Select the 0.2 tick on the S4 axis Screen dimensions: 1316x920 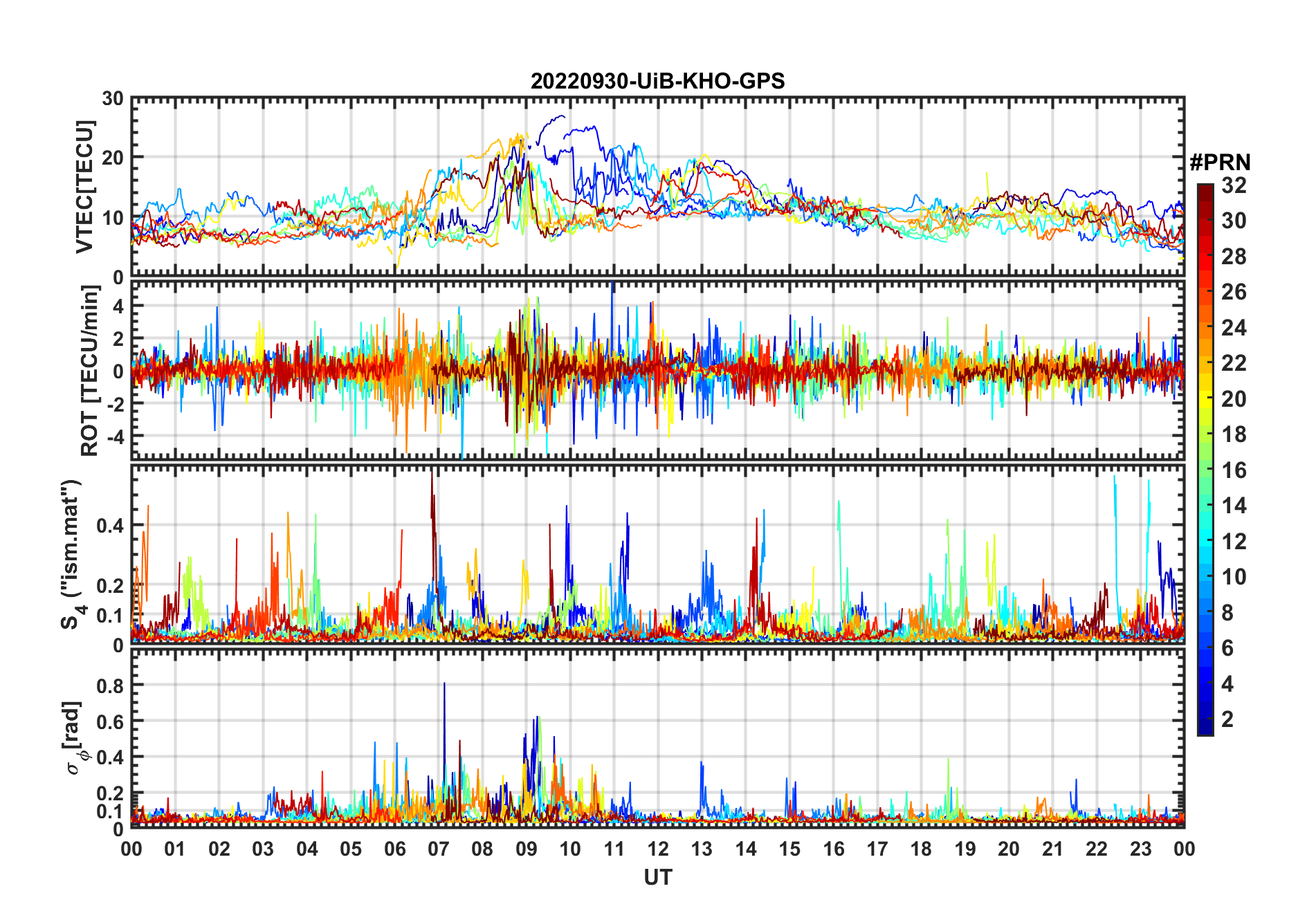point(110,585)
